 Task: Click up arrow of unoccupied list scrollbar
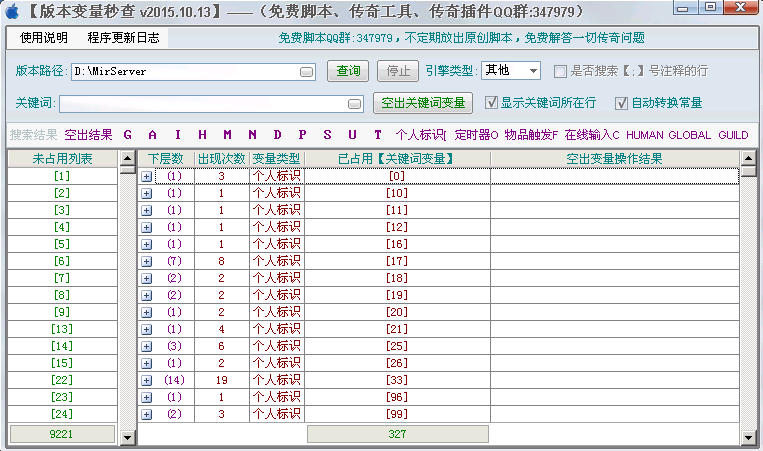point(127,158)
